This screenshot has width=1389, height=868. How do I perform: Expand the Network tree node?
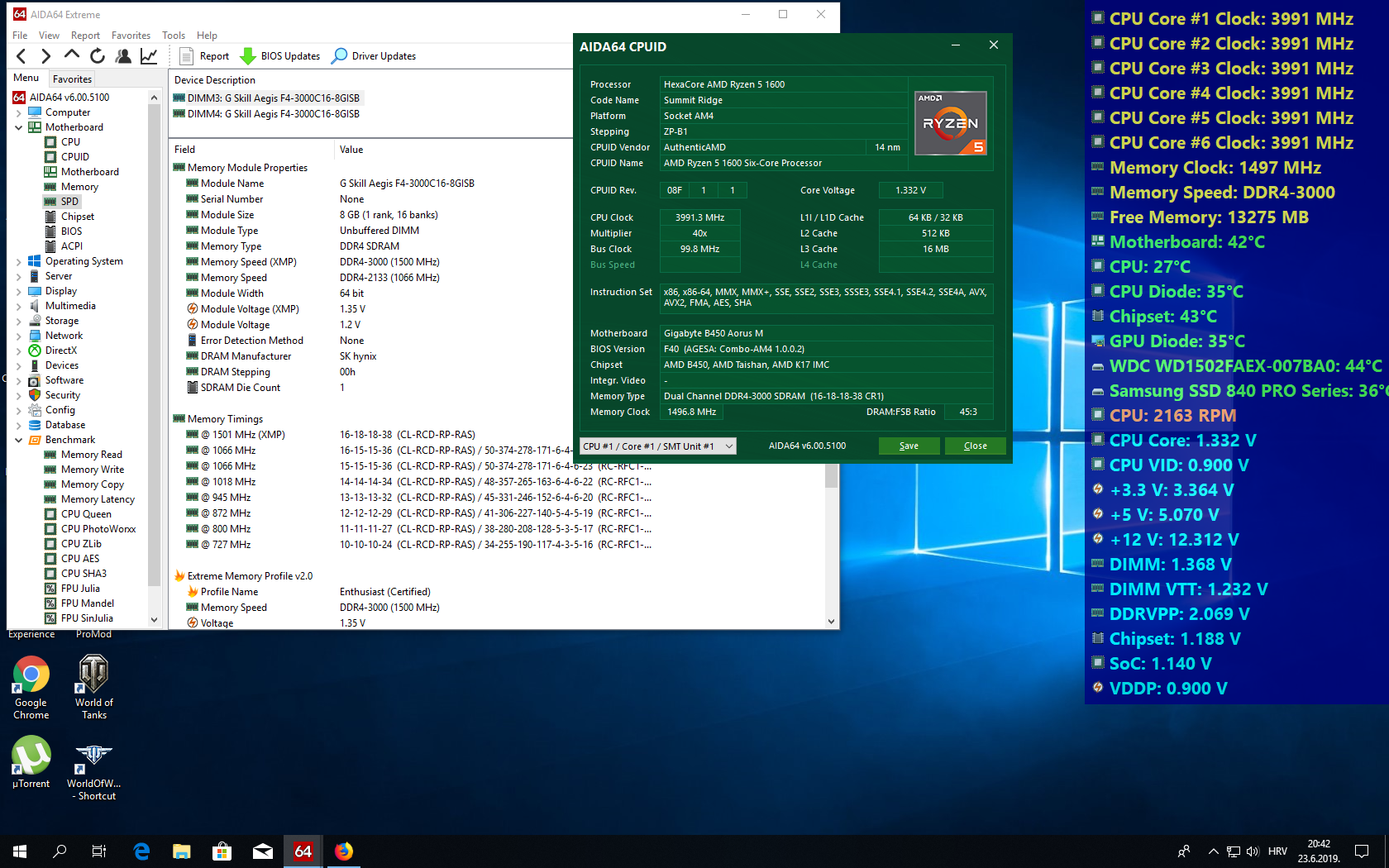[x=18, y=336]
